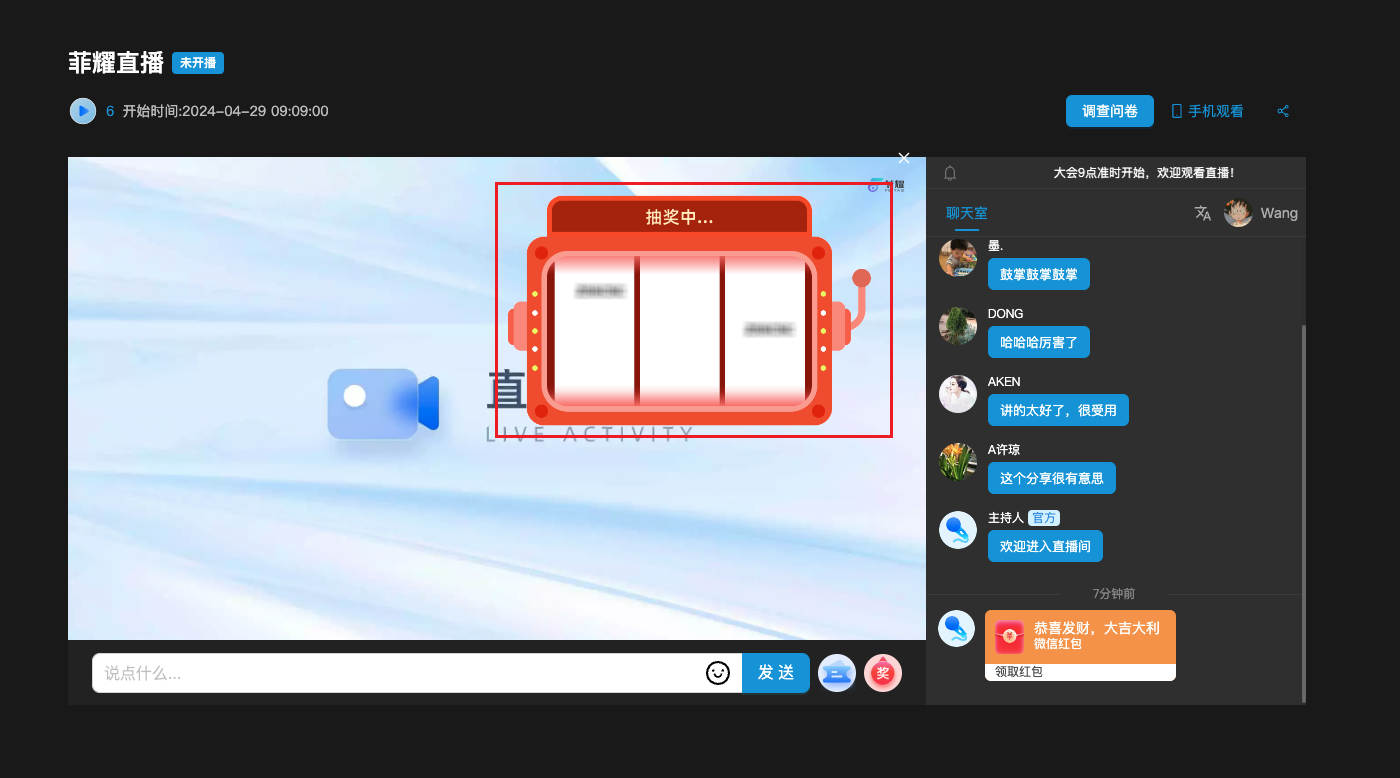This screenshot has width=1400, height=778.
Task: Click the blue play icon under title
Action: [83, 111]
